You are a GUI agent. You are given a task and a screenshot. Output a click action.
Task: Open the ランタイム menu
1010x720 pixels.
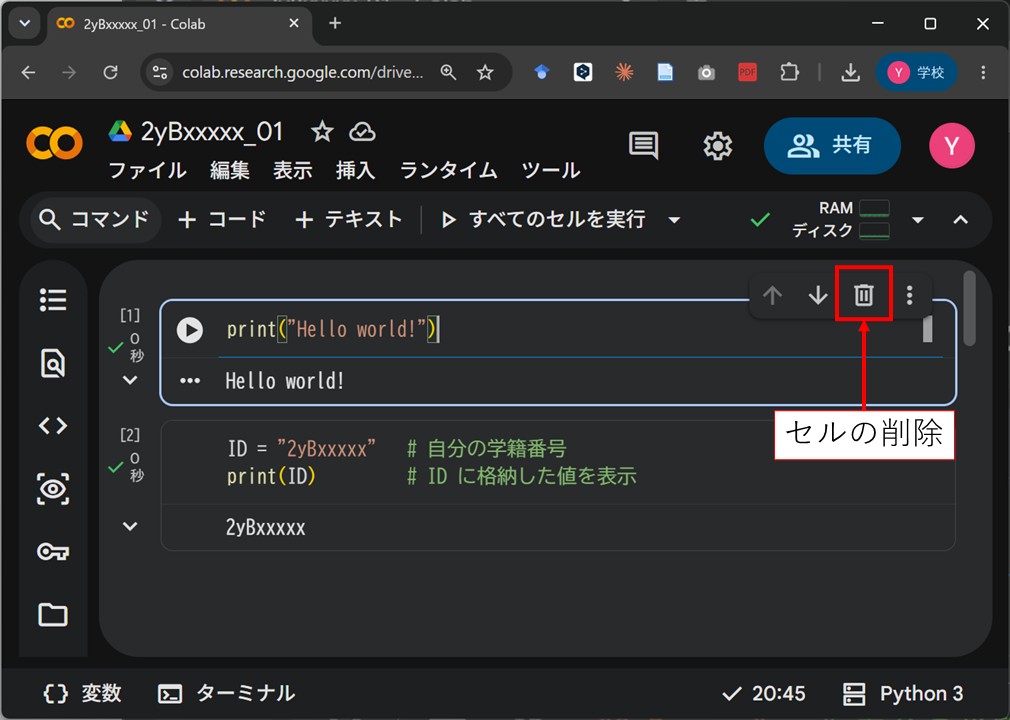coord(448,170)
